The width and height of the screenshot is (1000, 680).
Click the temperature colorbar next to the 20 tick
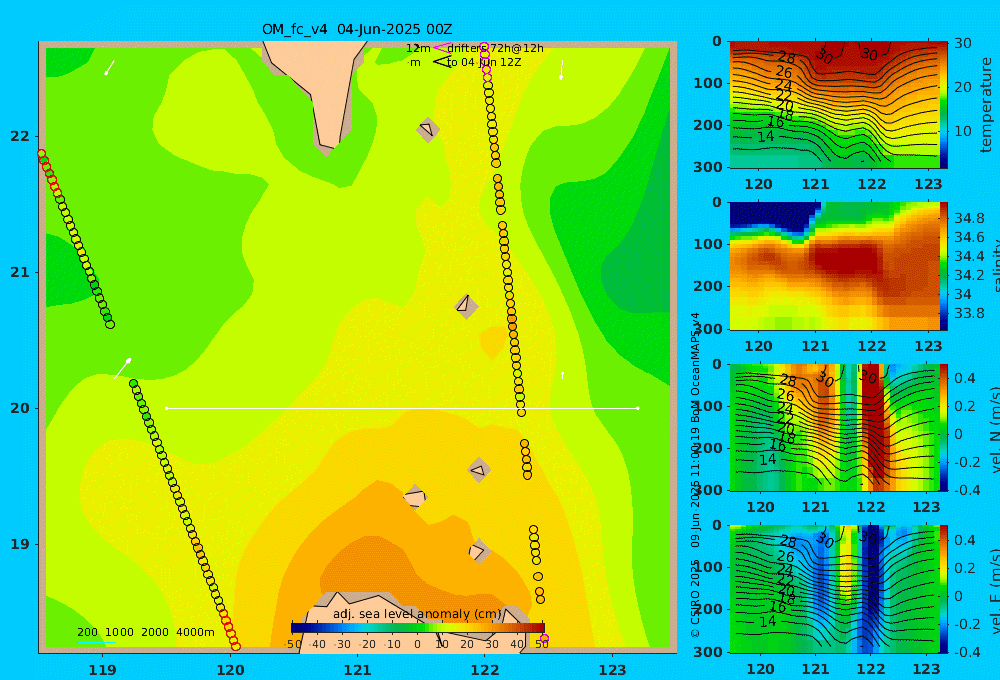944,87
